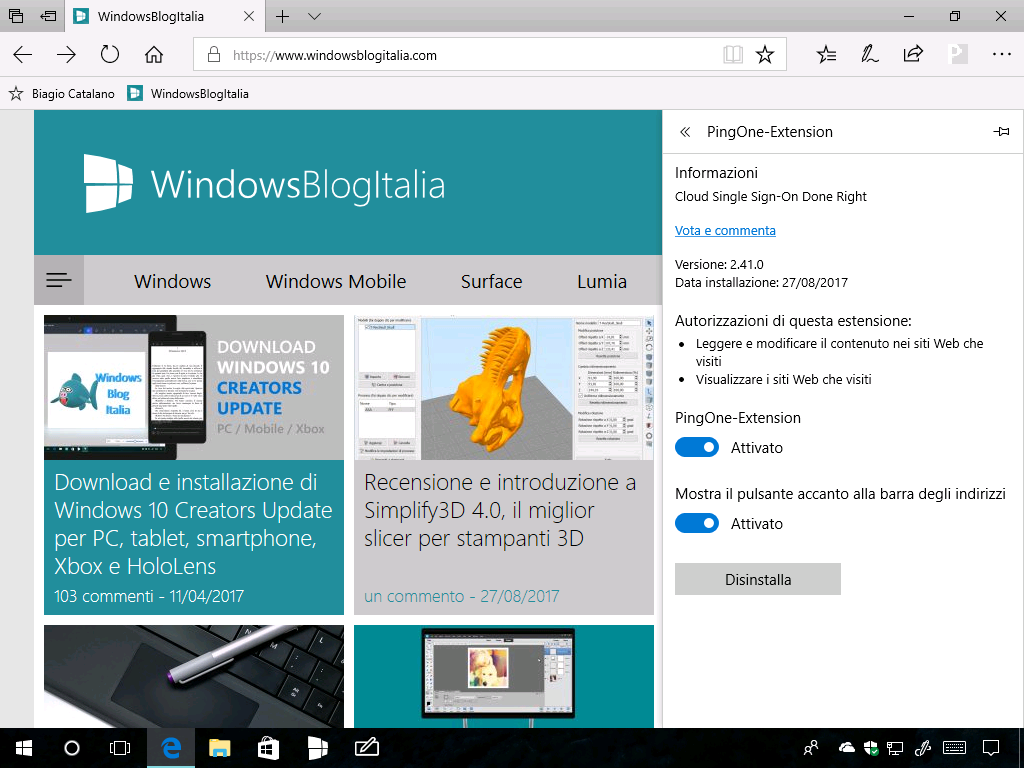The height and width of the screenshot is (768, 1024).
Task: Open the touch keyboard tray icon
Action: click(955, 748)
